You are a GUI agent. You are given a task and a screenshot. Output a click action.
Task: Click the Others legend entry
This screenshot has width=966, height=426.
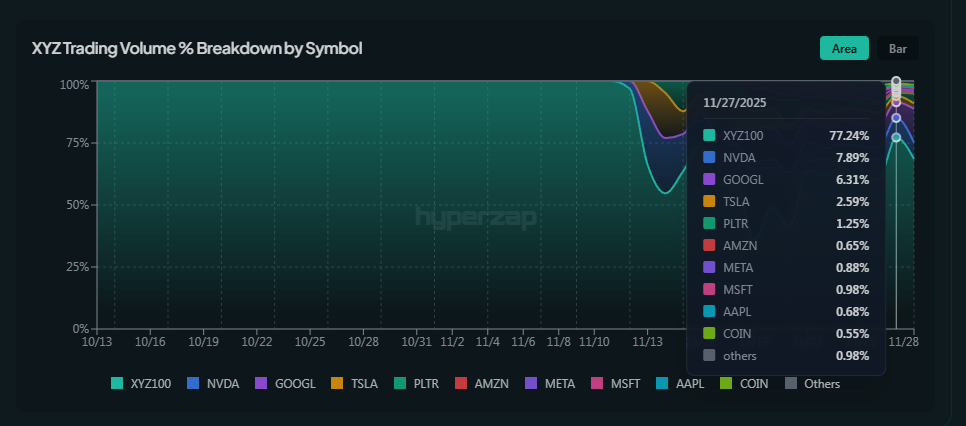click(812, 383)
